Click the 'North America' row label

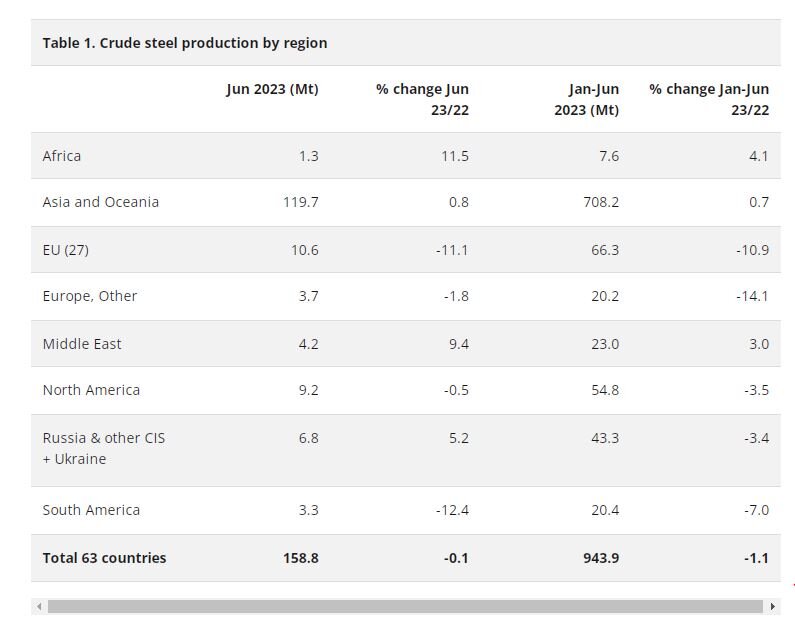(91, 390)
